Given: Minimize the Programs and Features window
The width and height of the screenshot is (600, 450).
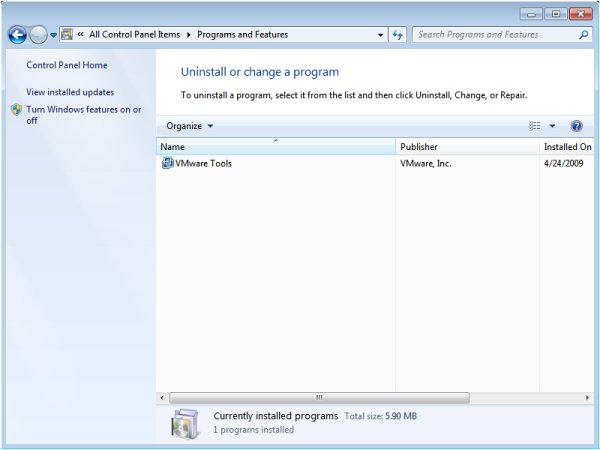Looking at the screenshot, I should coord(531,14).
